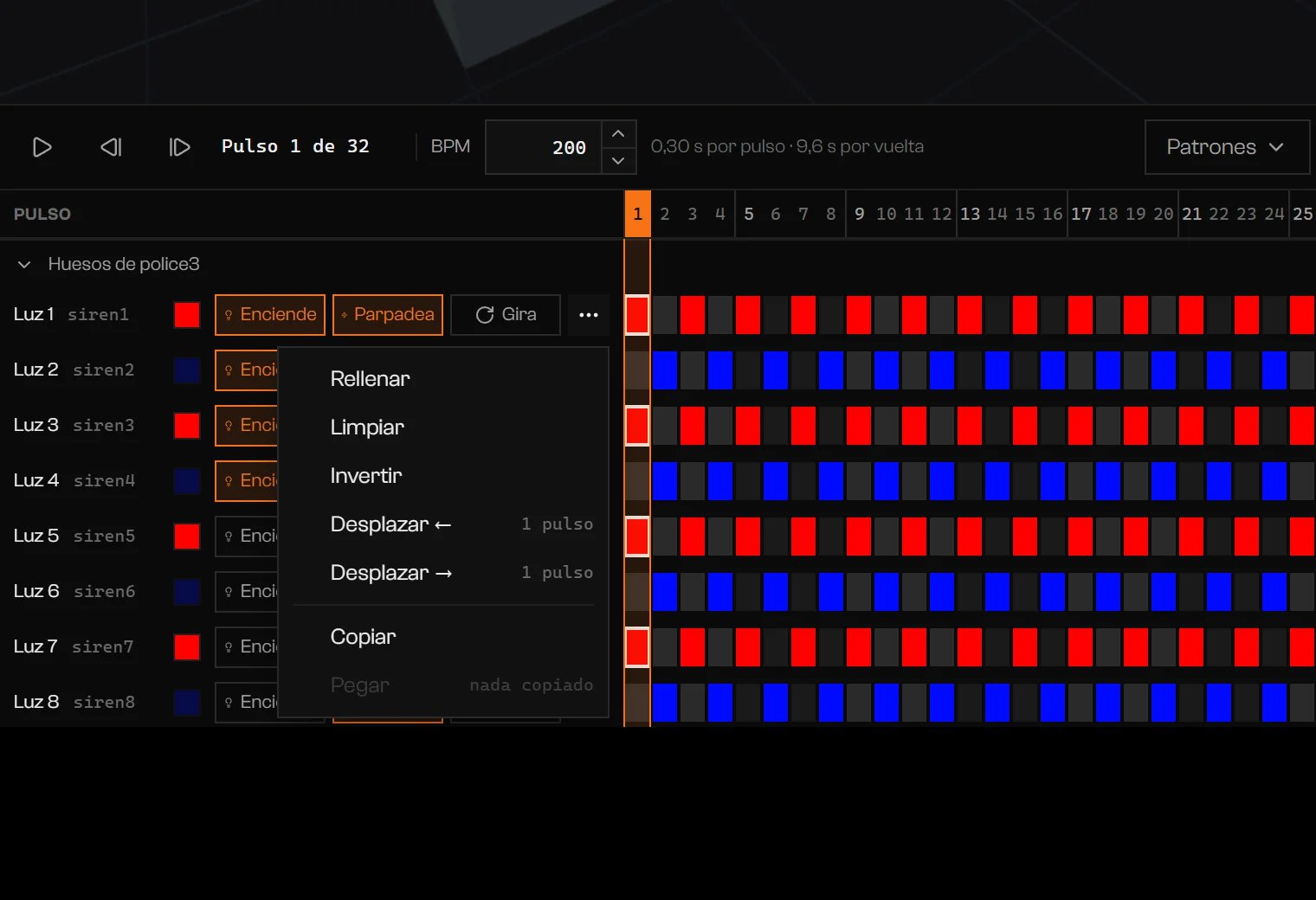Screen dimensions: 1316x900
Task: Toggle the Enciende mode on Luz 5
Action: pyautogui.click(x=247, y=537)
